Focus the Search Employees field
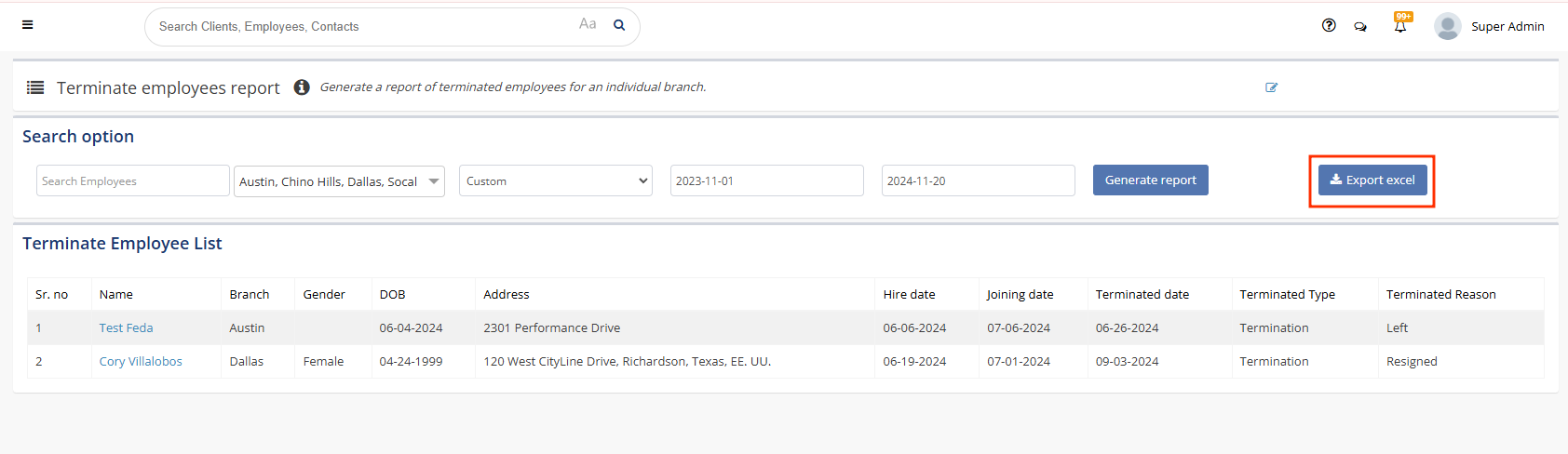 click(133, 181)
